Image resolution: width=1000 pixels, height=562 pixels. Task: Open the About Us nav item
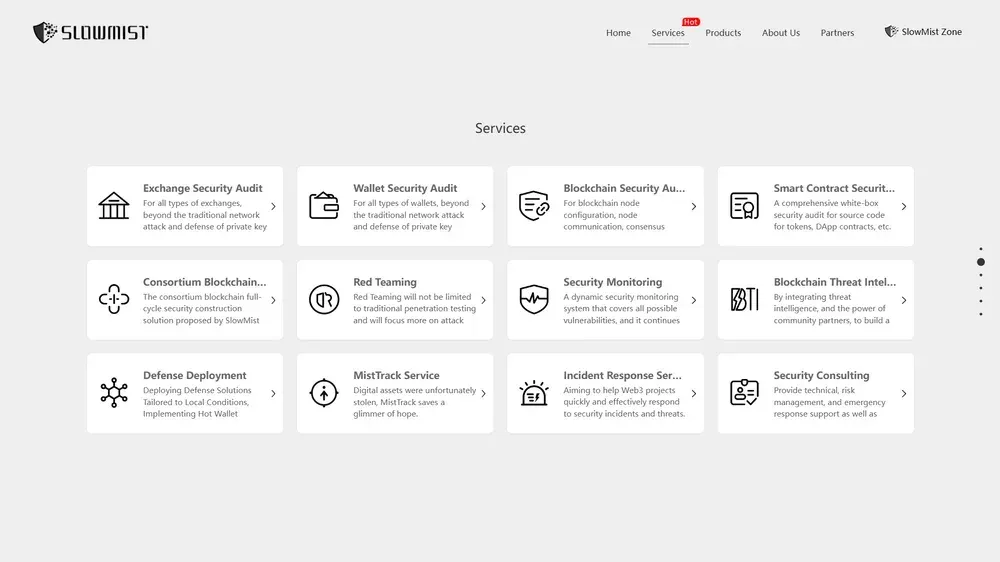click(x=781, y=33)
